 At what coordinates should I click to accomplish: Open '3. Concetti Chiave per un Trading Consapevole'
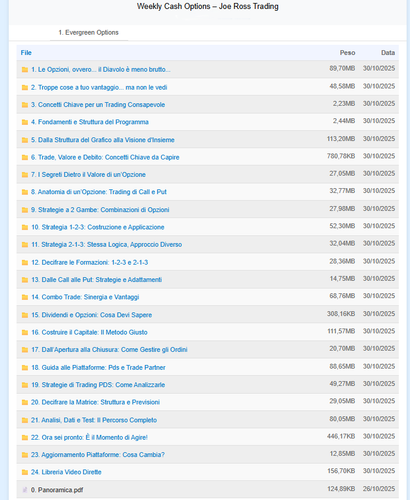coord(98,105)
